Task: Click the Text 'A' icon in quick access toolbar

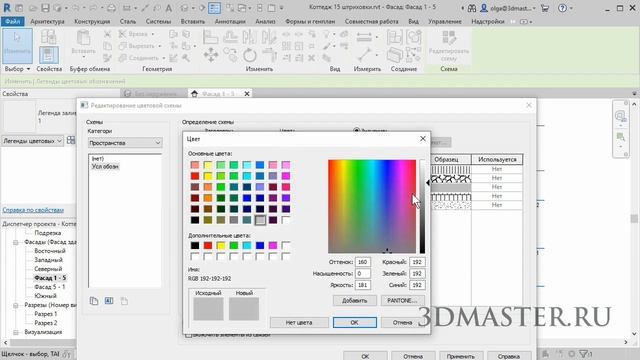Action: 169,8
